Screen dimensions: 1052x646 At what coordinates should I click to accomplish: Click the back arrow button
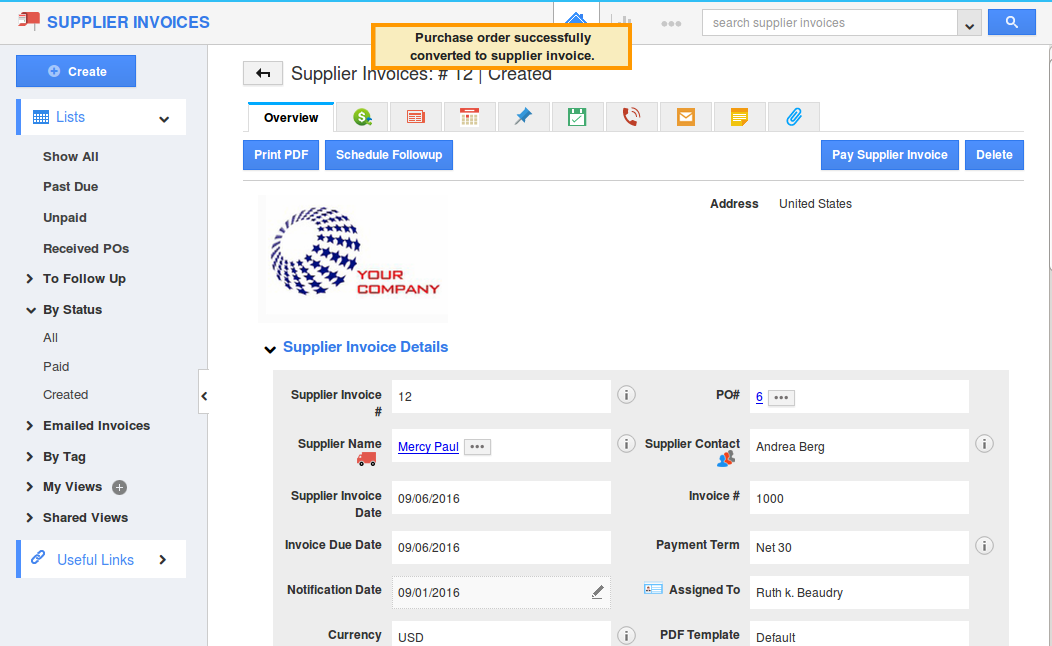(x=263, y=73)
